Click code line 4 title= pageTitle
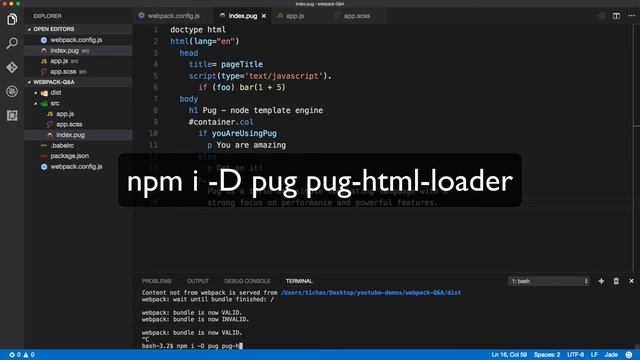The image size is (640, 360). [x=226, y=64]
